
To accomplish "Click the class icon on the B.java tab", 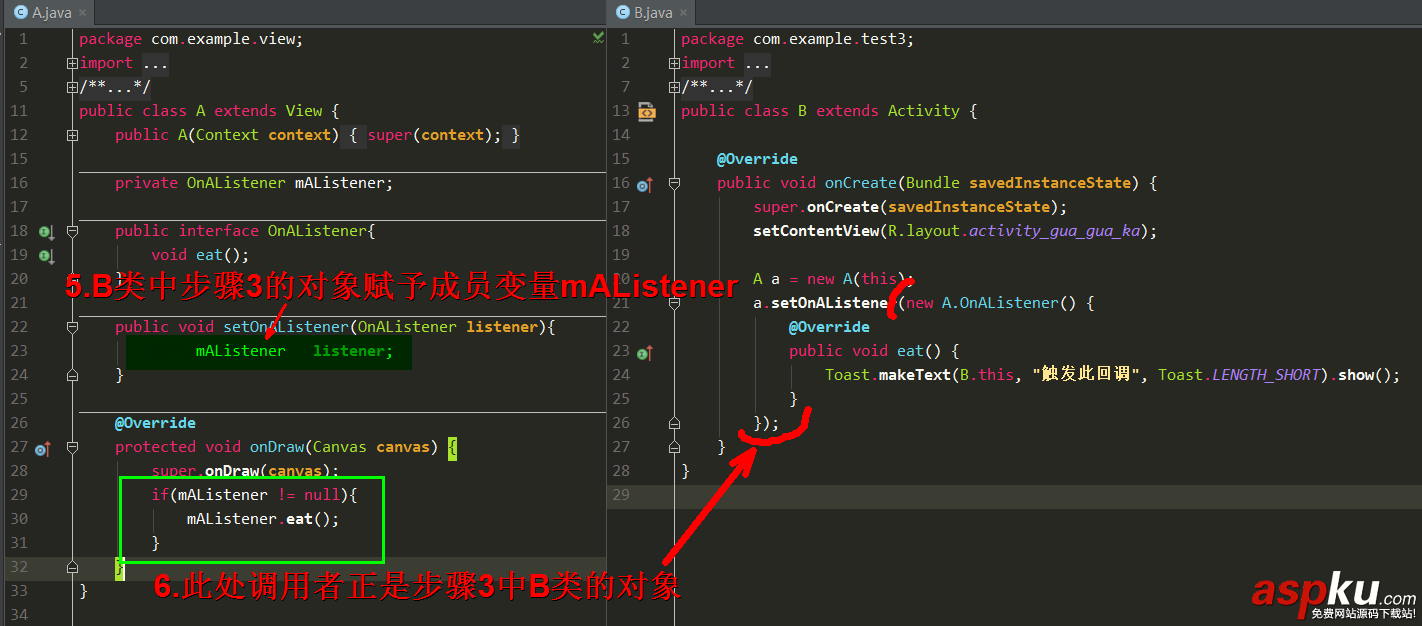I will pyautogui.click(x=622, y=13).
